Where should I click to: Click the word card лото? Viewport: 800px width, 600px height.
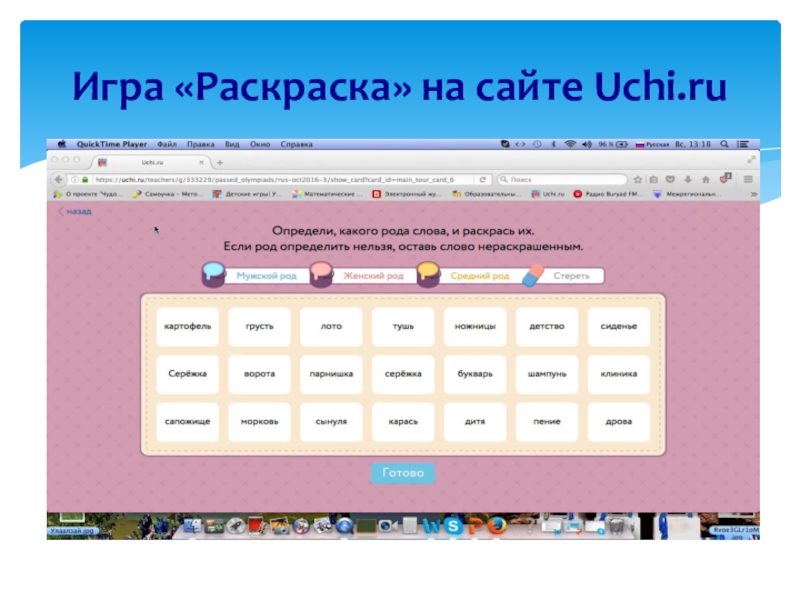pos(331,326)
